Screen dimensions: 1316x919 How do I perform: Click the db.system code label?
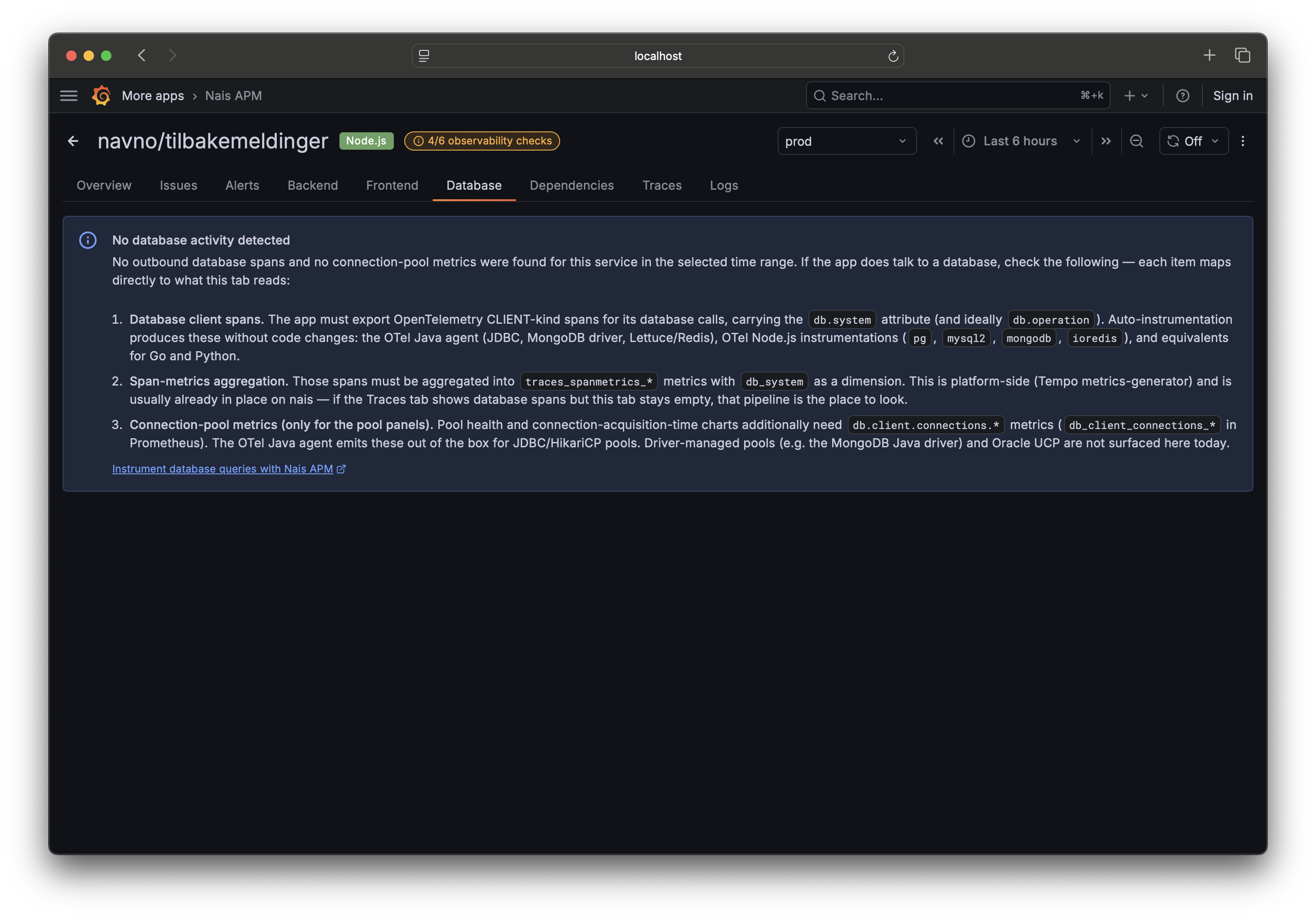[x=842, y=320]
